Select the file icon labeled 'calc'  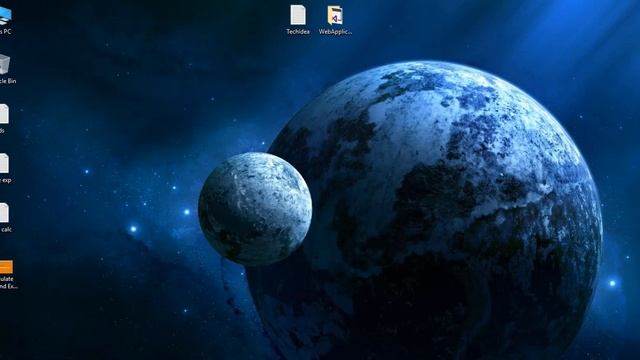tap(4, 213)
